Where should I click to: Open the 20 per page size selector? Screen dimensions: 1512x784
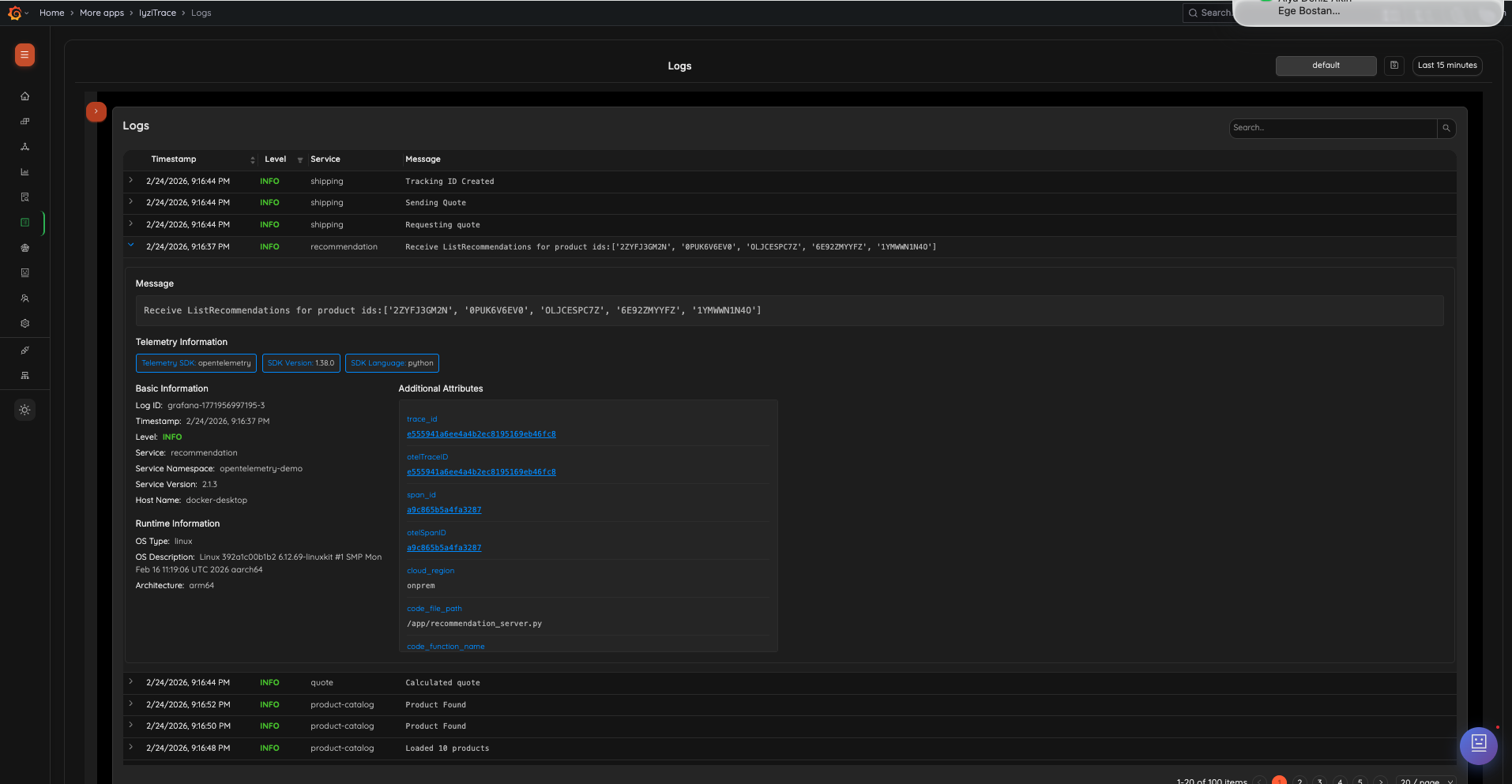point(1420,781)
